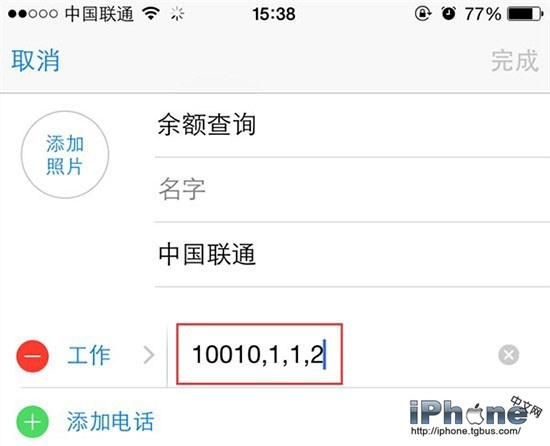The image size is (550, 446).
Task: Tap the green plus add phone icon
Action: (32, 421)
